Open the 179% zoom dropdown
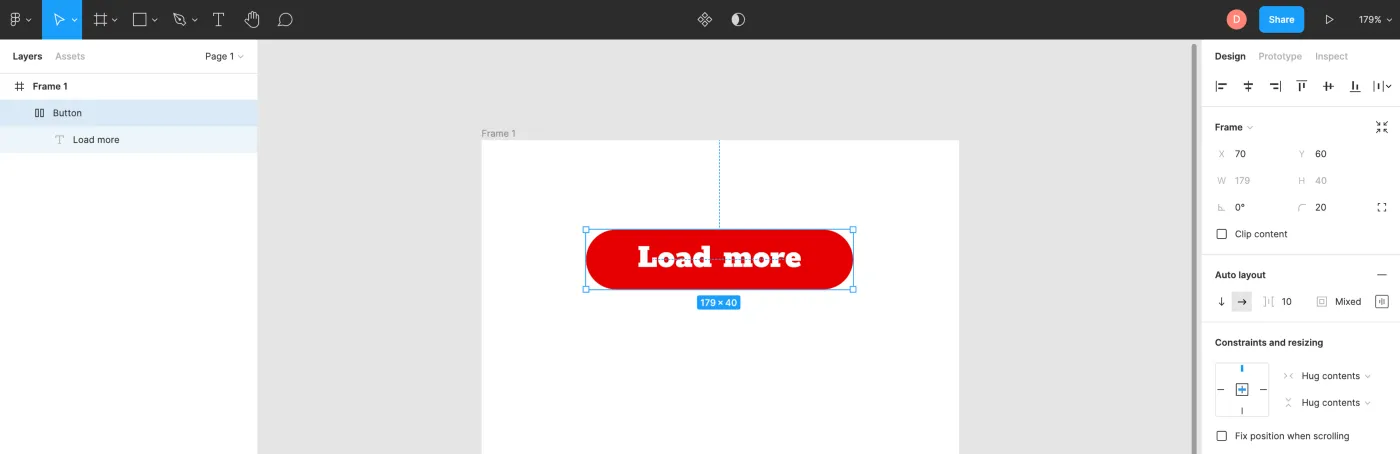 point(1376,19)
